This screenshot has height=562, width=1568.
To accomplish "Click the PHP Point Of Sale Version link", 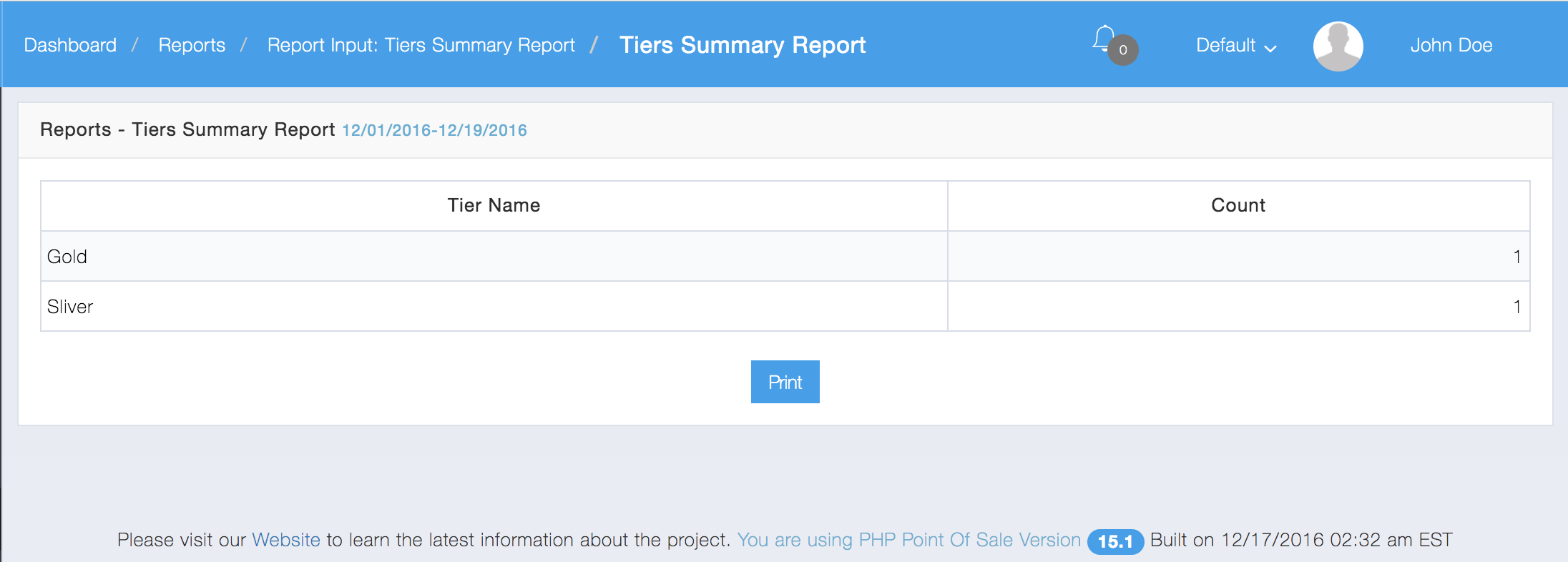I will click(x=908, y=540).
